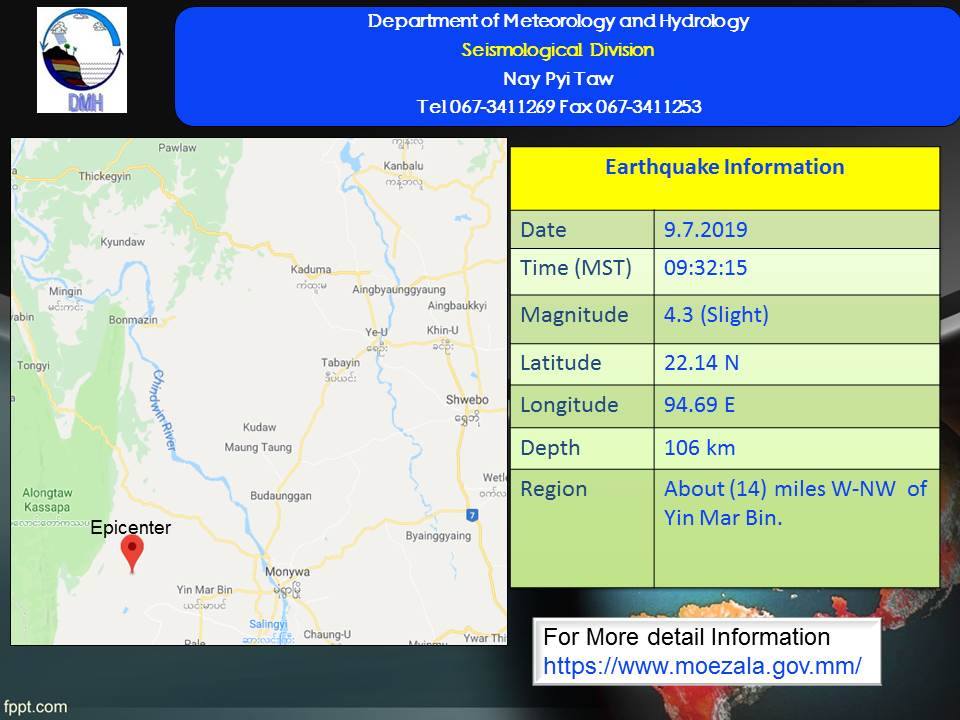
Task: Click the 'Latitude' row label
Action: pyautogui.click(x=560, y=362)
